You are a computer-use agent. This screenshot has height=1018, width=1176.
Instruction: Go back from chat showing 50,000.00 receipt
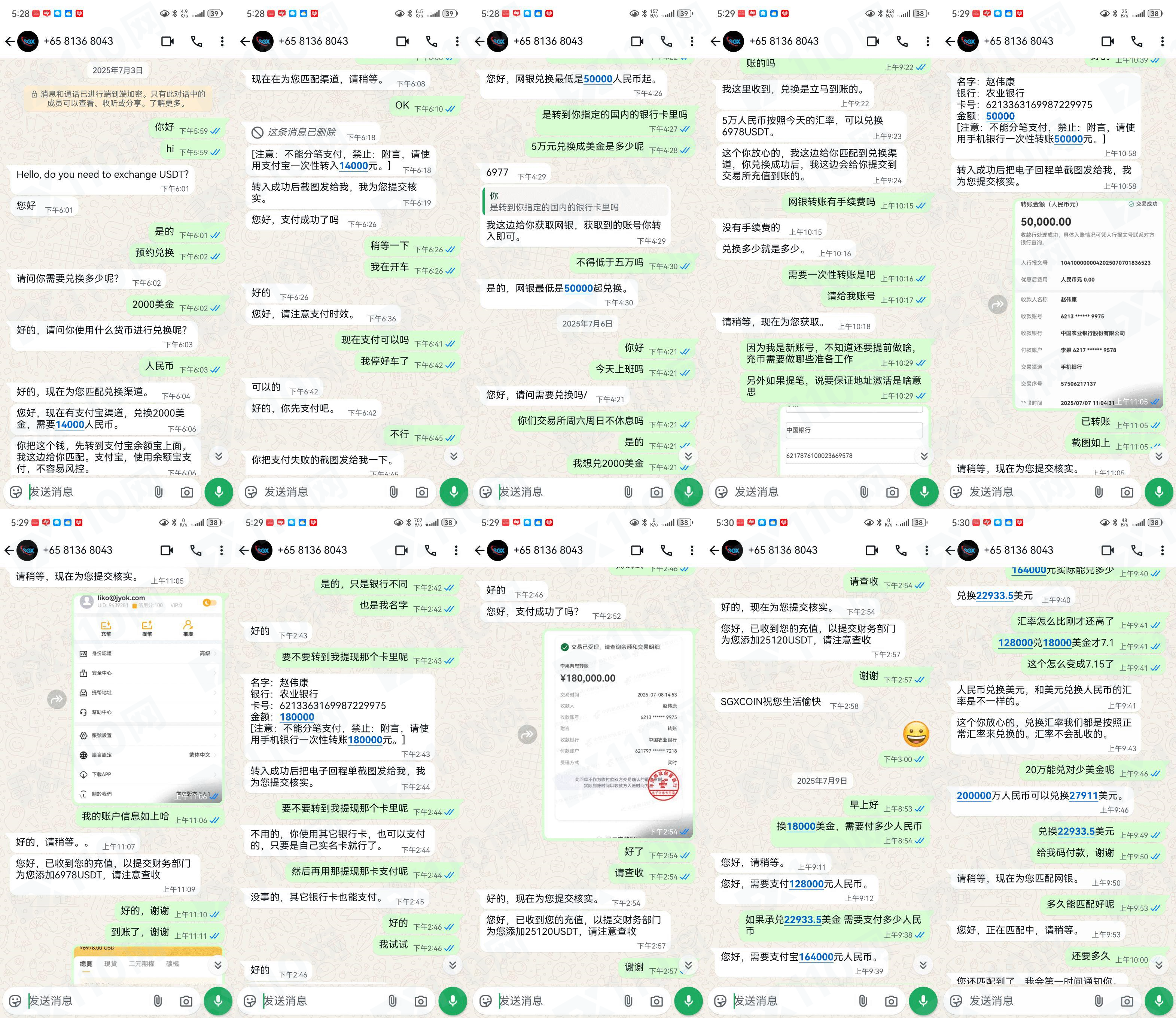coord(950,42)
